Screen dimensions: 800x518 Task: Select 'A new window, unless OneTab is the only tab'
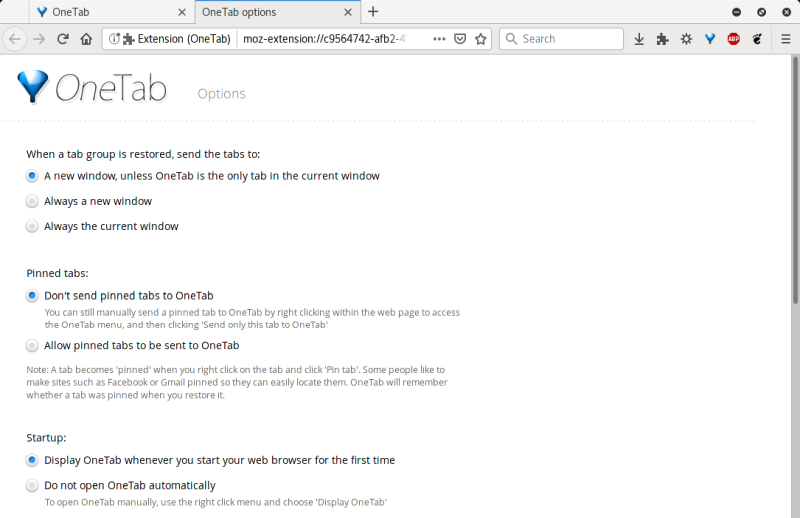point(32,176)
